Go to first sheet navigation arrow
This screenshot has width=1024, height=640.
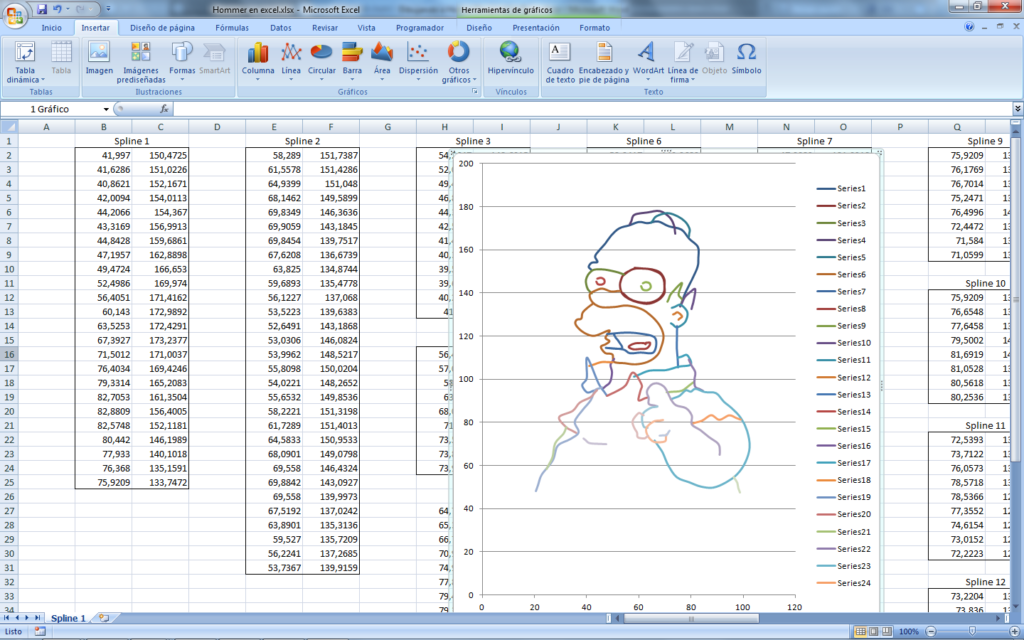click(7, 618)
